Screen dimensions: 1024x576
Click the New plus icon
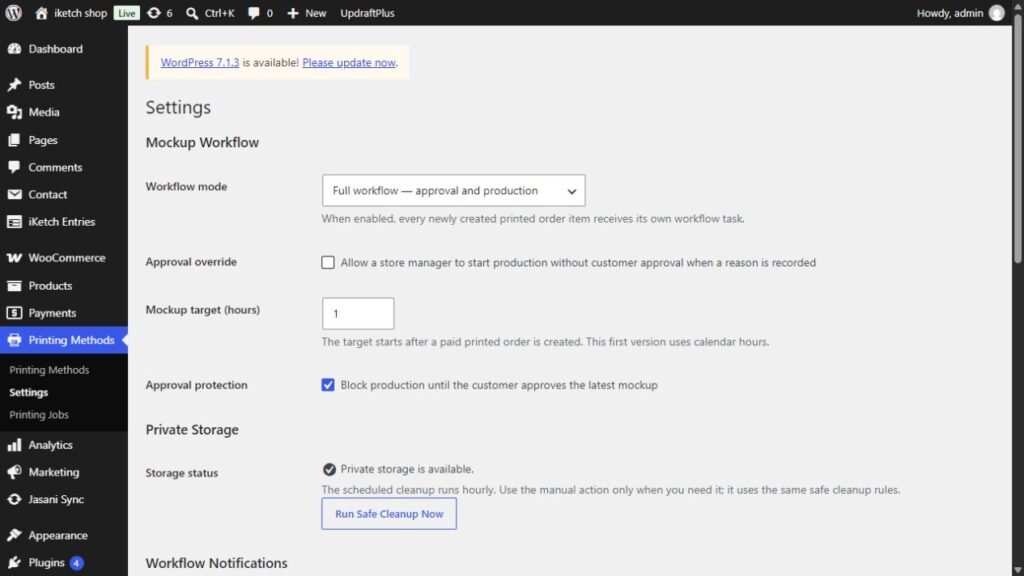pos(293,13)
